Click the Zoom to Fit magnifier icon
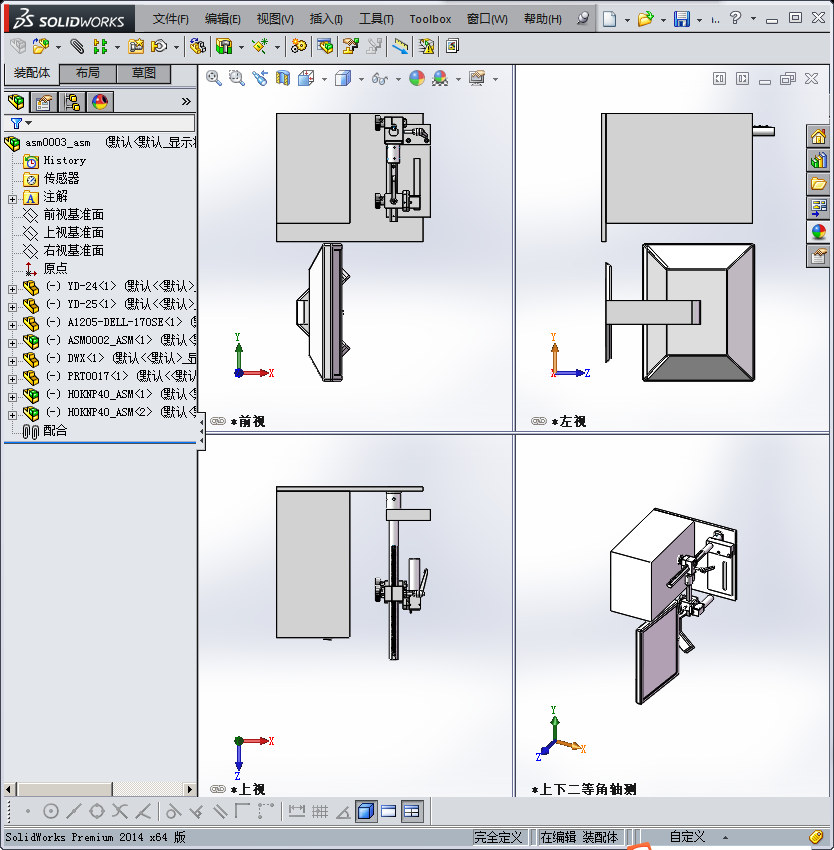834x850 pixels. coord(214,79)
